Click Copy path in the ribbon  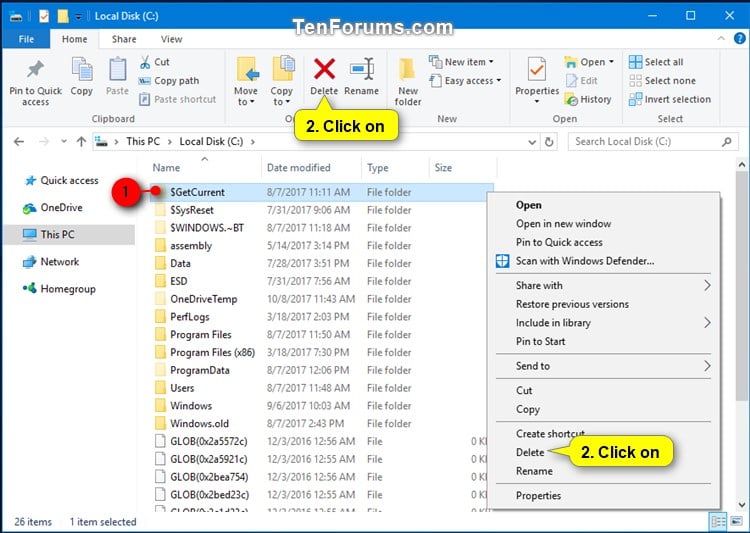169,81
